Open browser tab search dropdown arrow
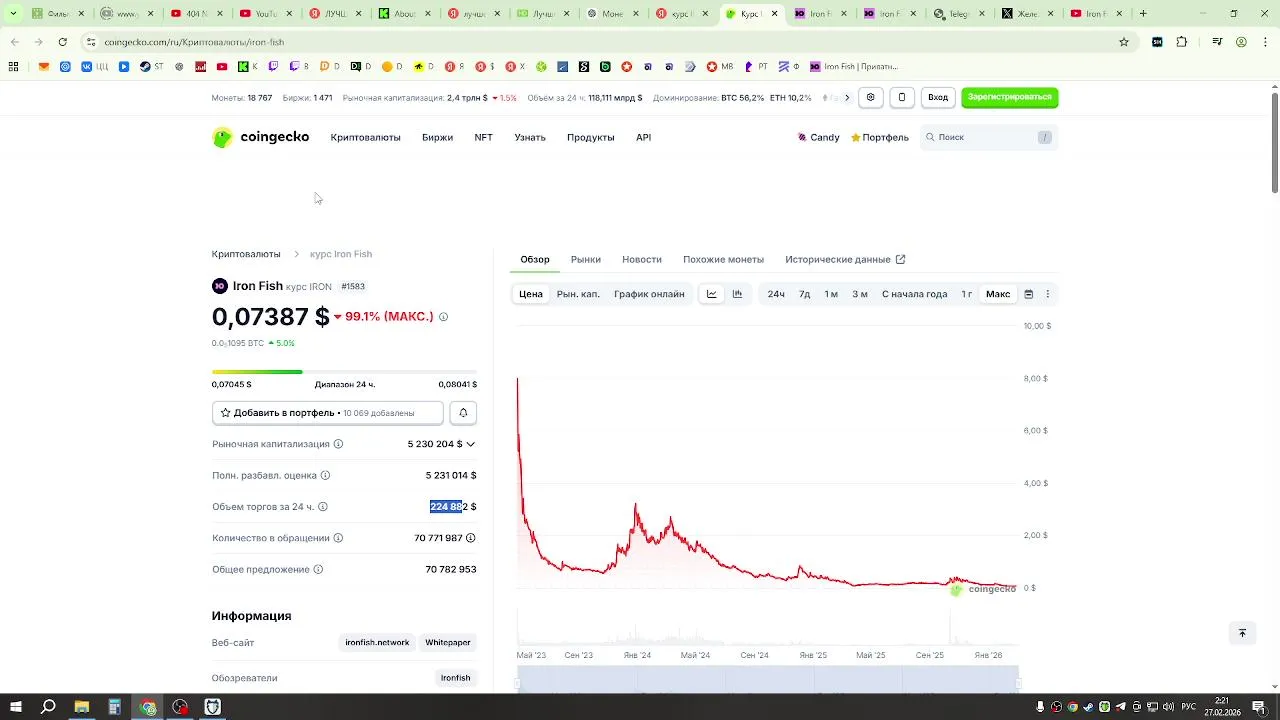 tap(13, 14)
